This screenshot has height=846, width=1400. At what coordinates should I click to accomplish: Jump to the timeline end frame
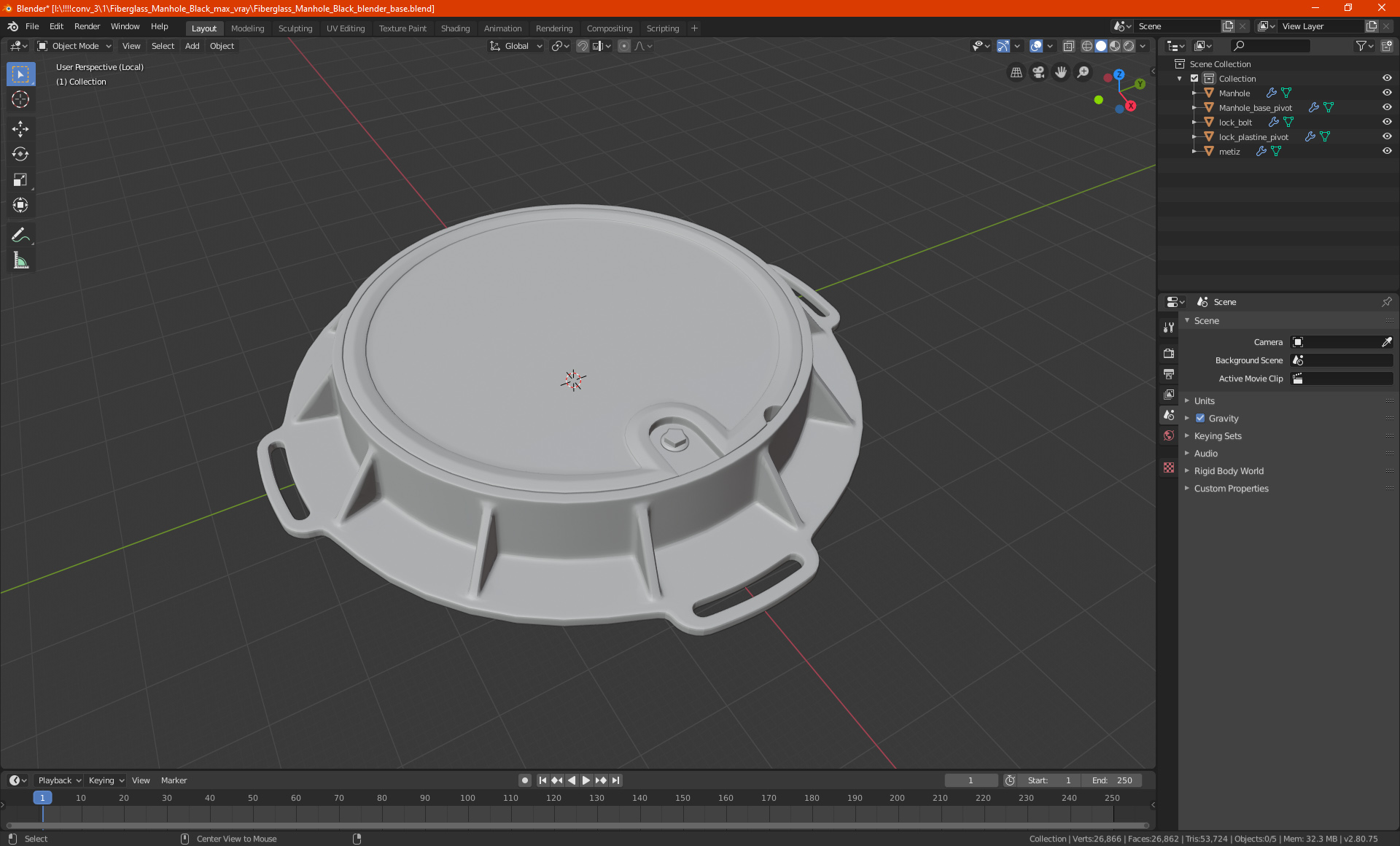(616, 780)
